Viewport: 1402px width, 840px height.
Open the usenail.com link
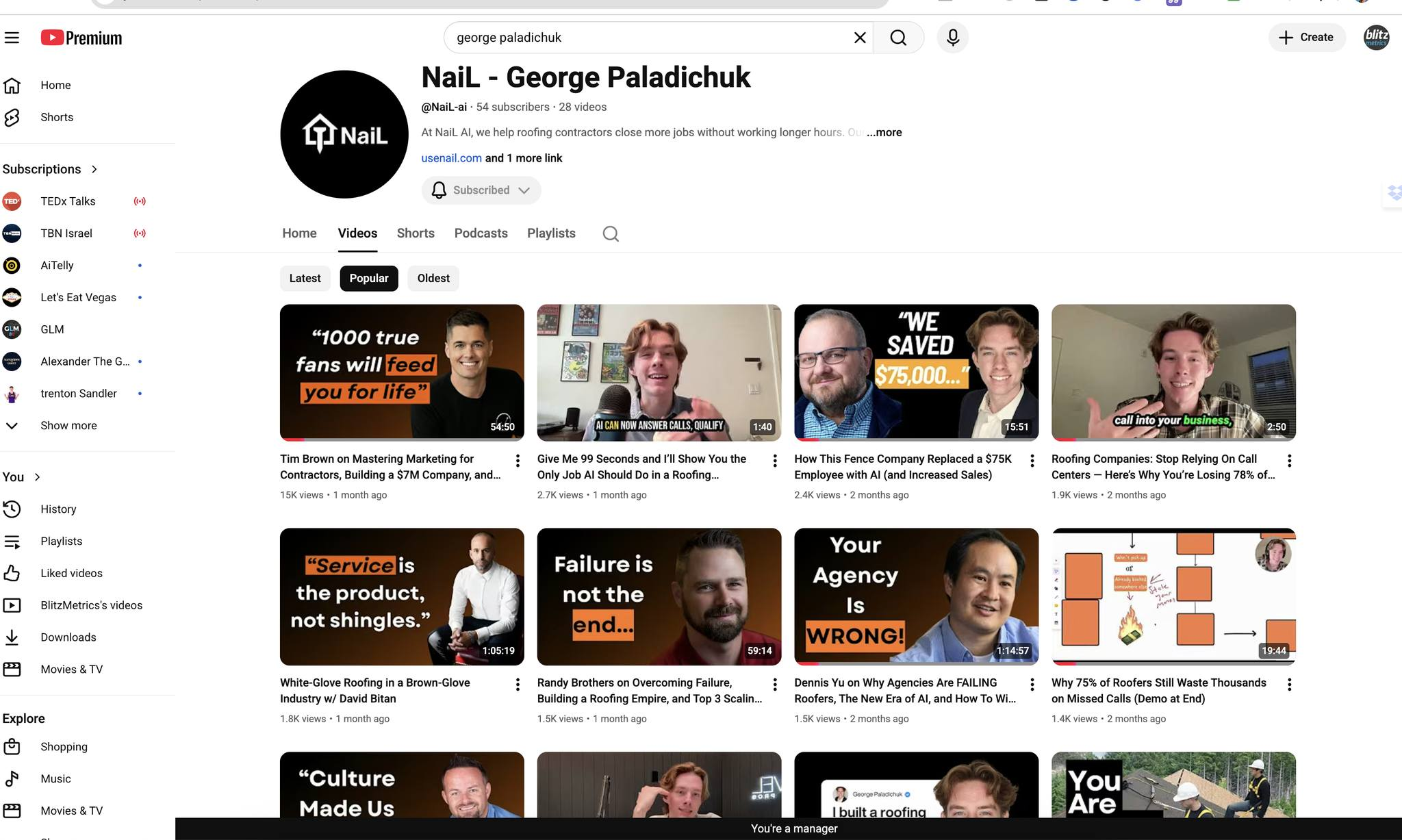[x=451, y=158]
